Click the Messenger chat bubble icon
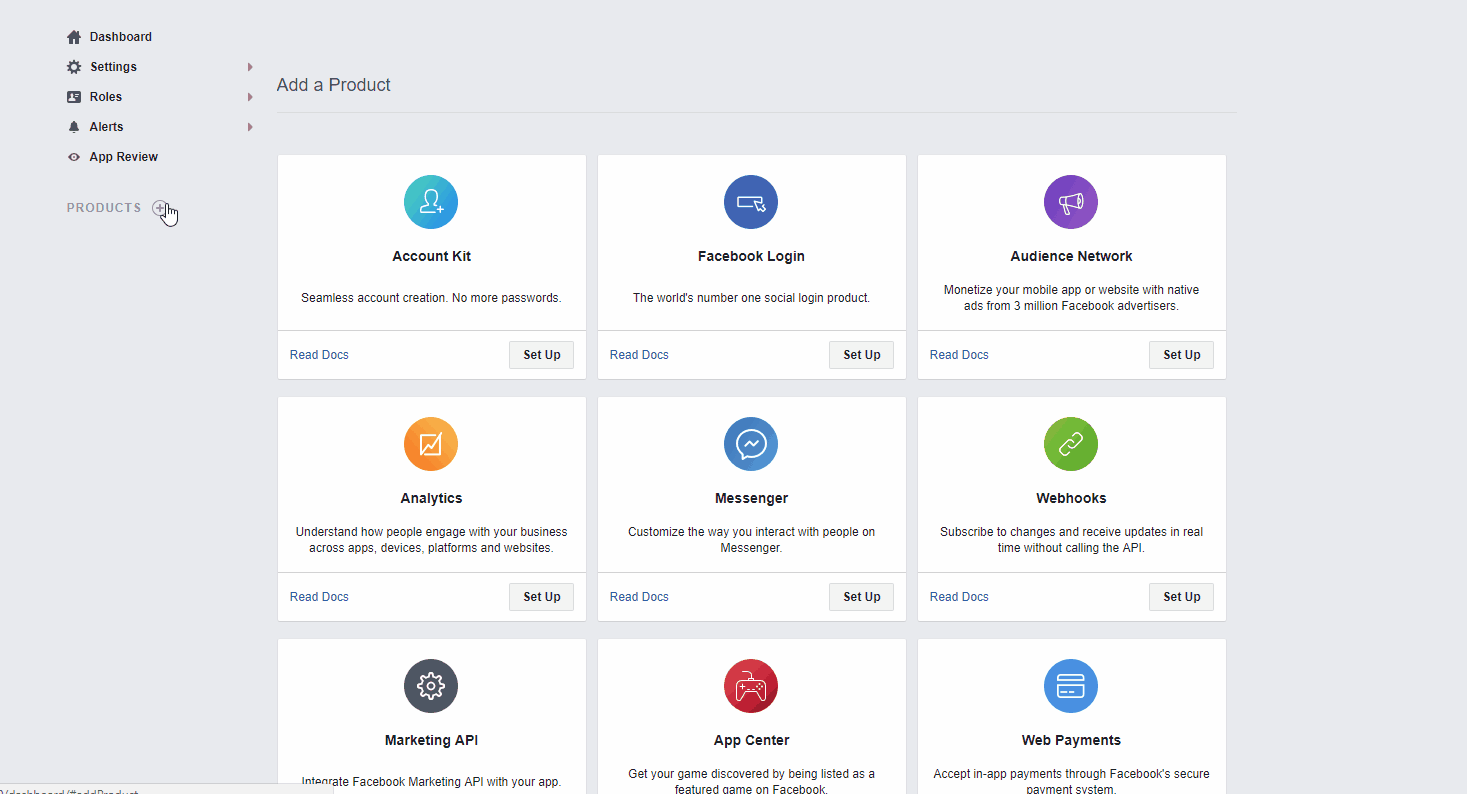The image size is (1467, 794). pyautogui.click(x=751, y=444)
